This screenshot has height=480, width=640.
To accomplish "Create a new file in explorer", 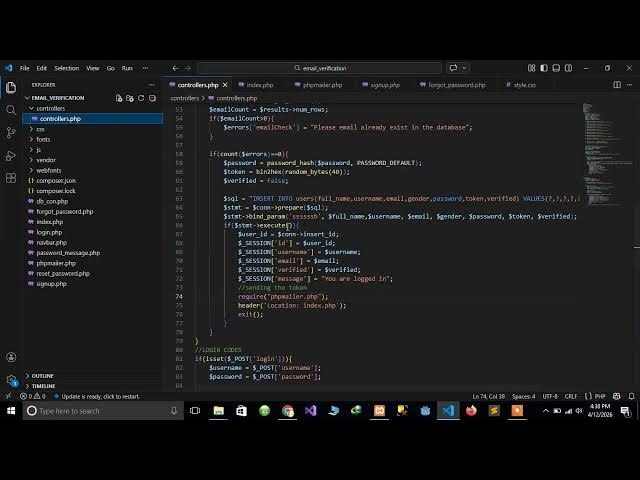I will pos(119,98).
